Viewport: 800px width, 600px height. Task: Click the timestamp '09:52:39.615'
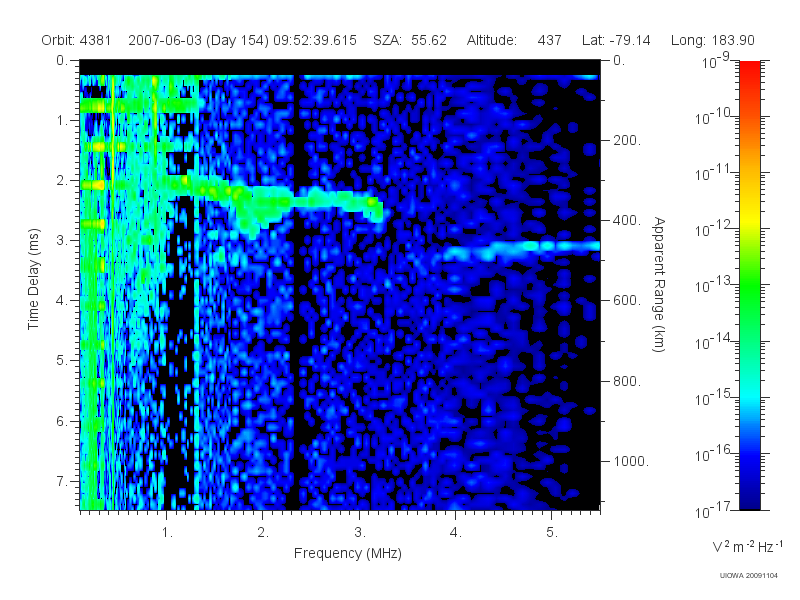pos(315,40)
